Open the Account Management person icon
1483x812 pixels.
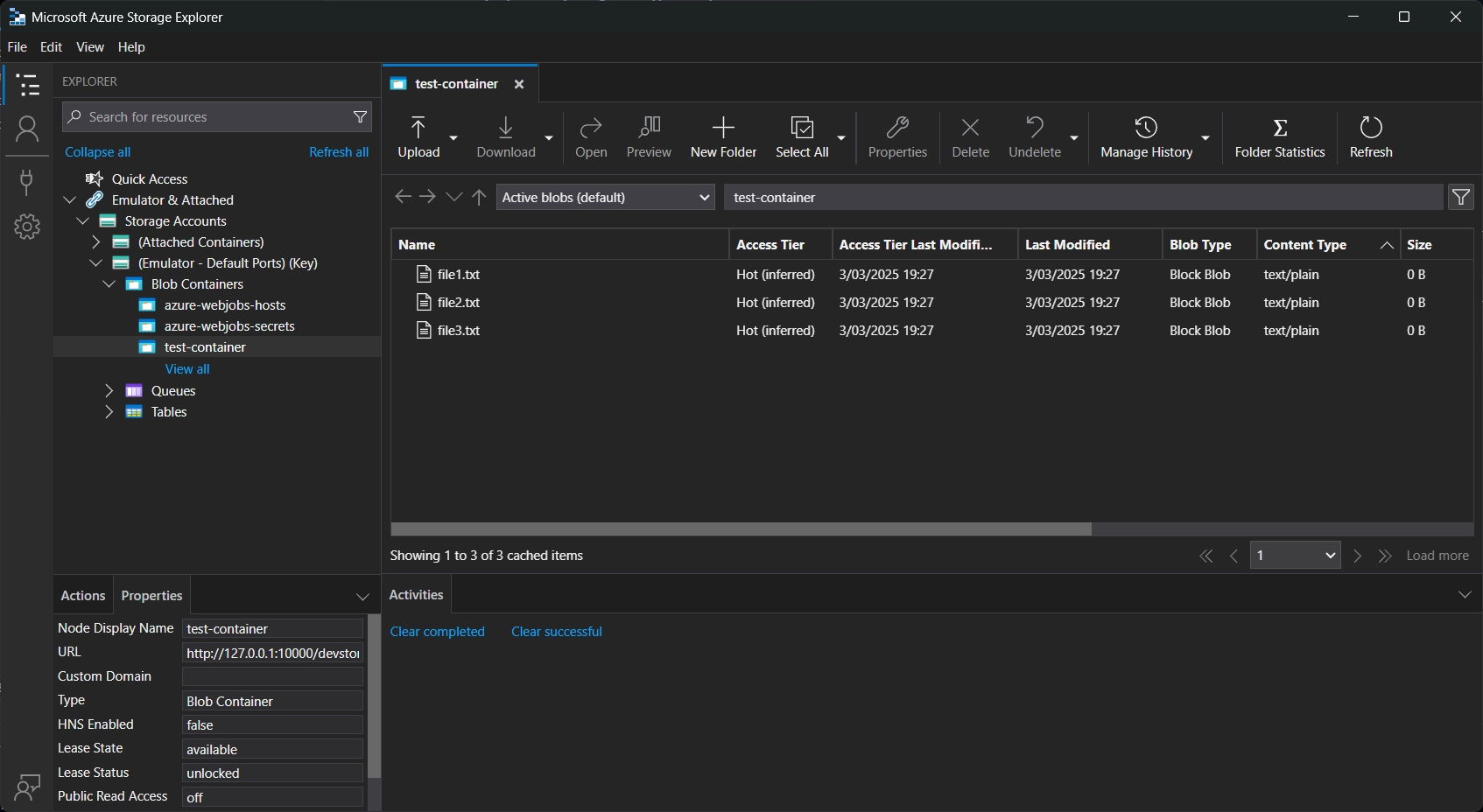coord(27,129)
